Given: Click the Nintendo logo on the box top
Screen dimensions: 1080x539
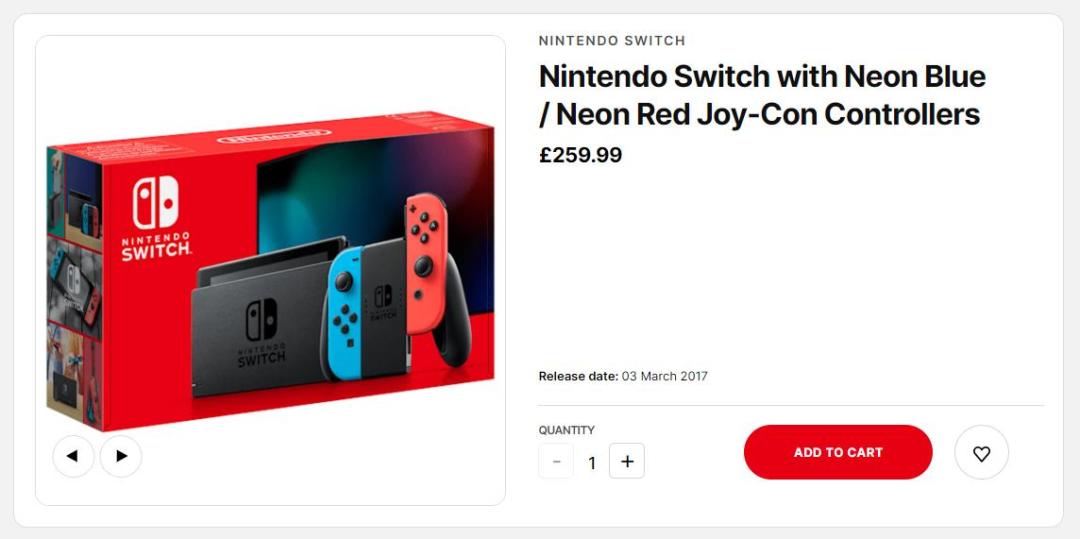Looking at the screenshot, I should (x=273, y=136).
